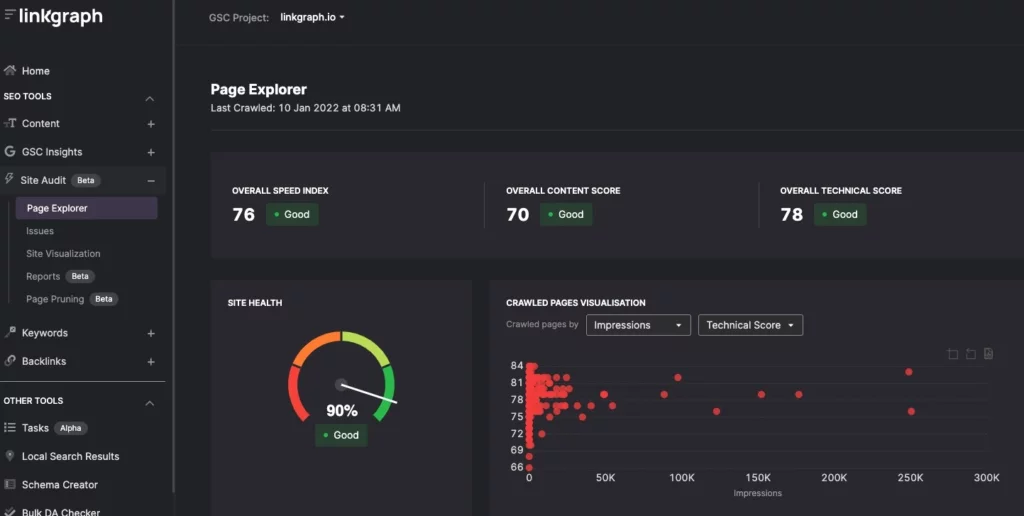Image resolution: width=1024 pixels, height=516 pixels.
Task: Open the Schema Creator tool
Action: click(60, 485)
